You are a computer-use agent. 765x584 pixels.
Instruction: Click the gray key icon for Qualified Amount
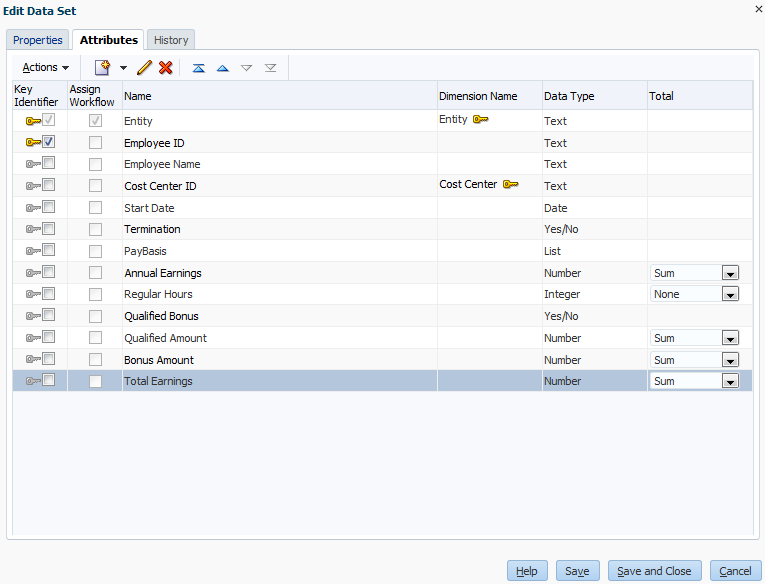(33, 338)
